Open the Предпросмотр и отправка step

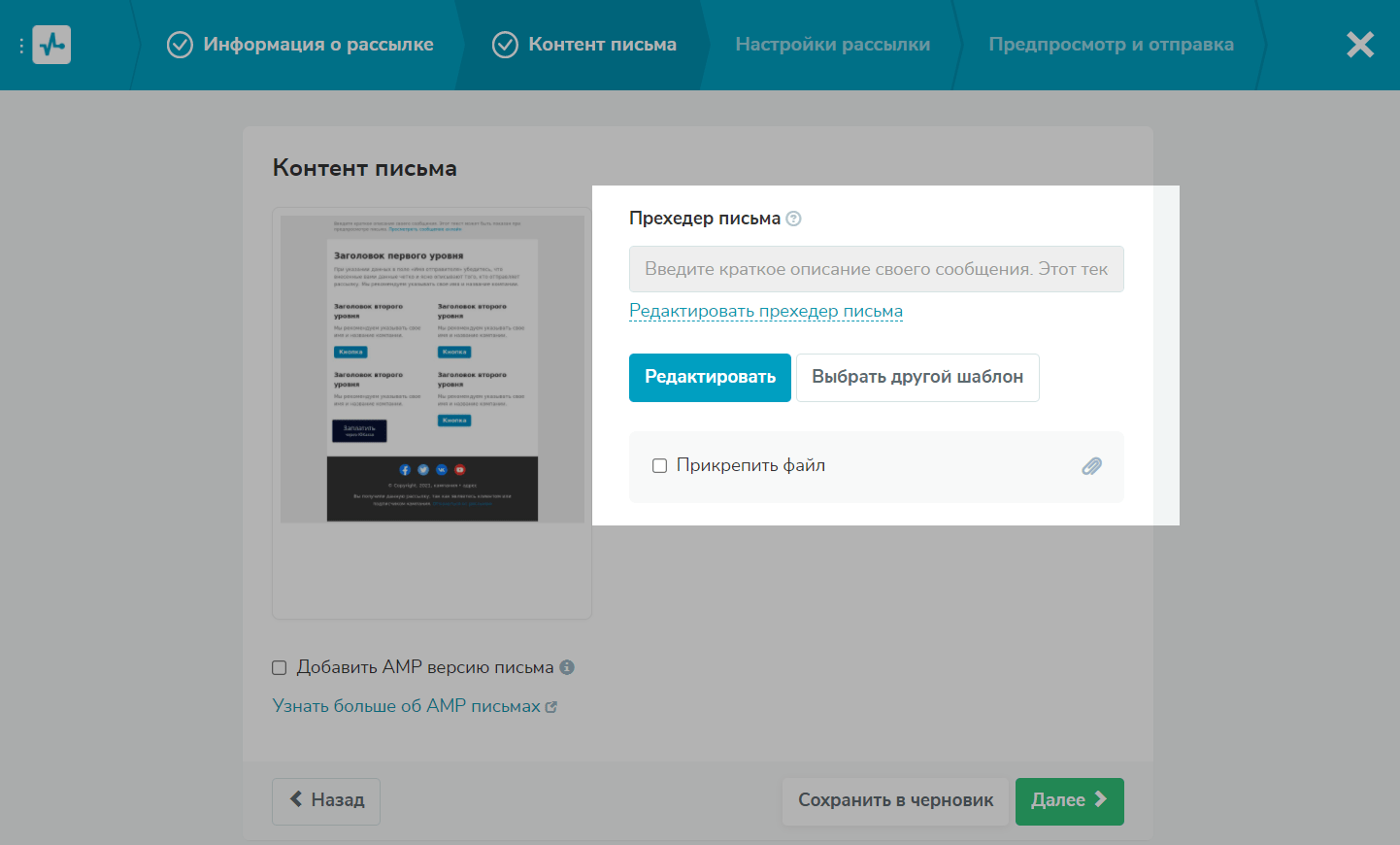pos(1112,45)
